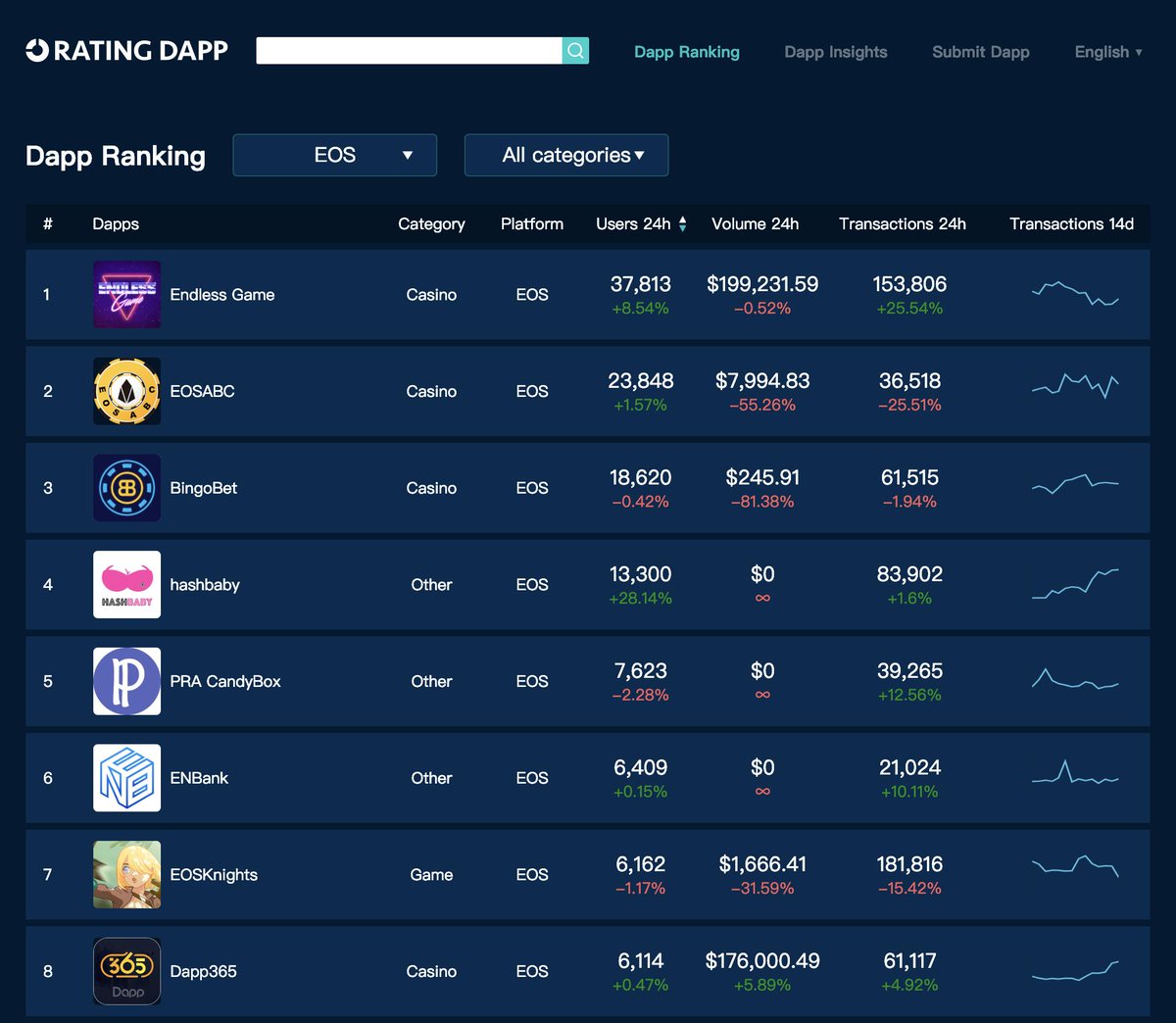The width and height of the screenshot is (1176, 1023).
Task: Open PRA CandyBox purple icon
Action: (126, 681)
